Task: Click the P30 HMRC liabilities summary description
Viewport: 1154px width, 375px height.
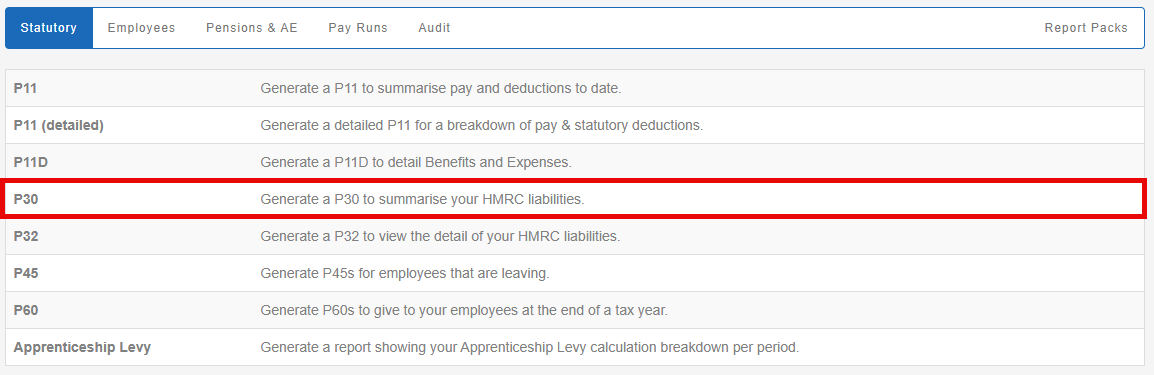Action: point(422,199)
